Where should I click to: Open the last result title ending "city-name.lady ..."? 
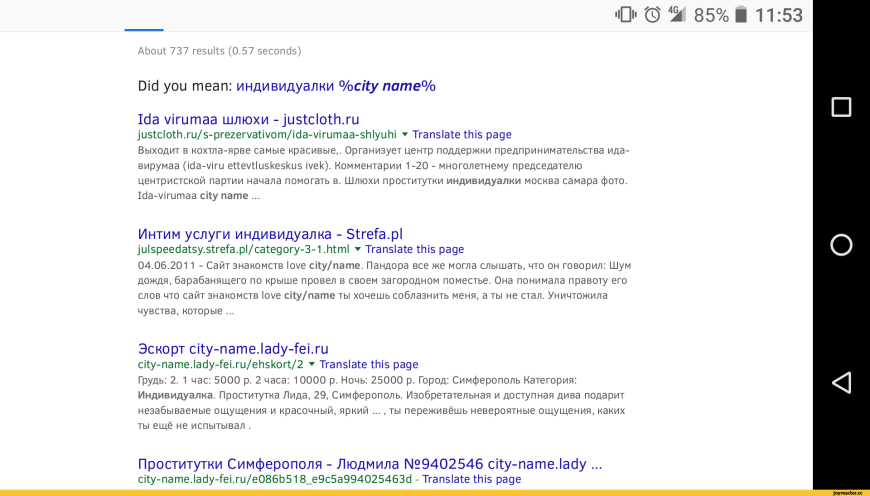[369, 464]
